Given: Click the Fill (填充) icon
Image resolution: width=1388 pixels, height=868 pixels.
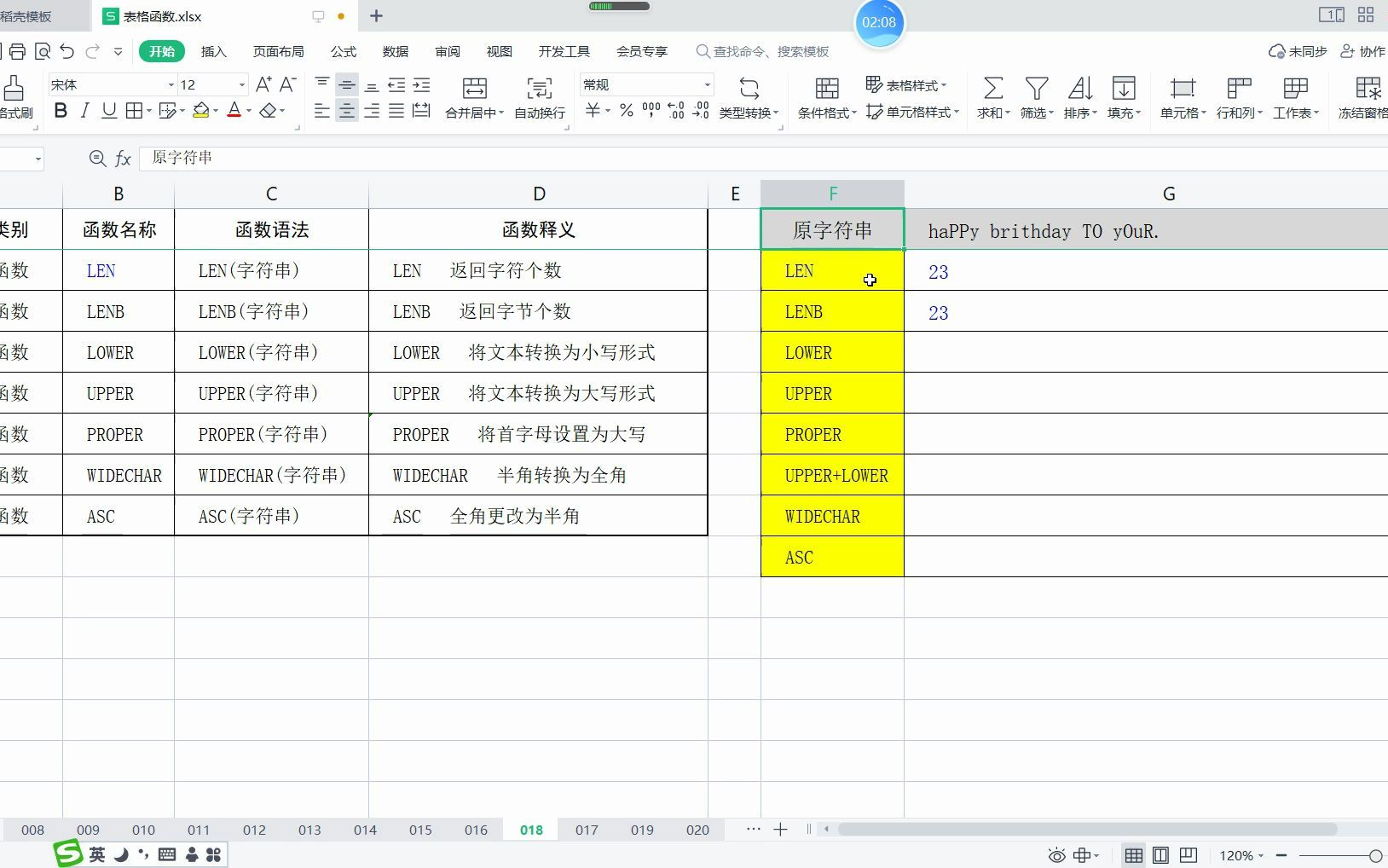Looking at the screenshot, I should coord(1124,88).
